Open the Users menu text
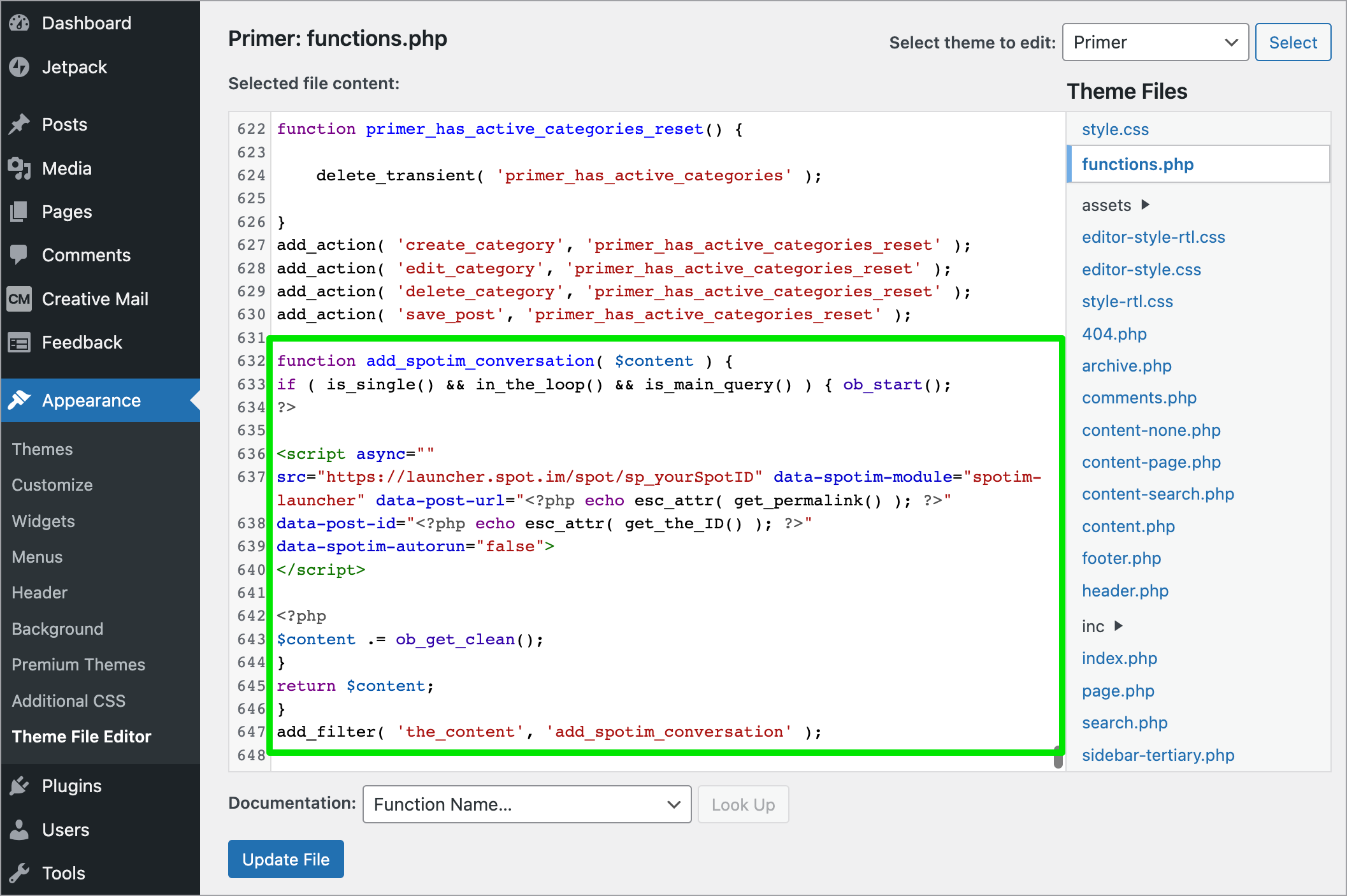The image size is (1347, 896). click(66, 830)
